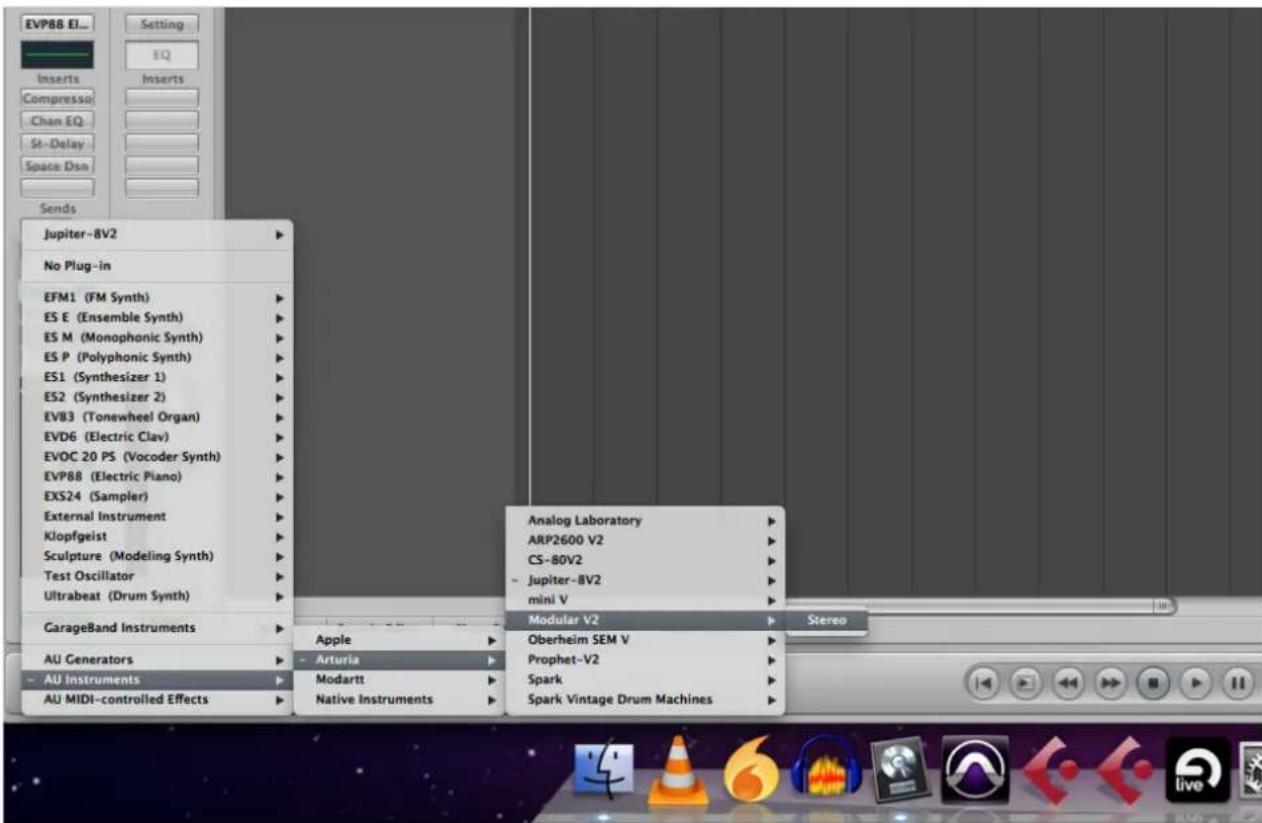Open the Chan EQ insert slot

[57, 120]
